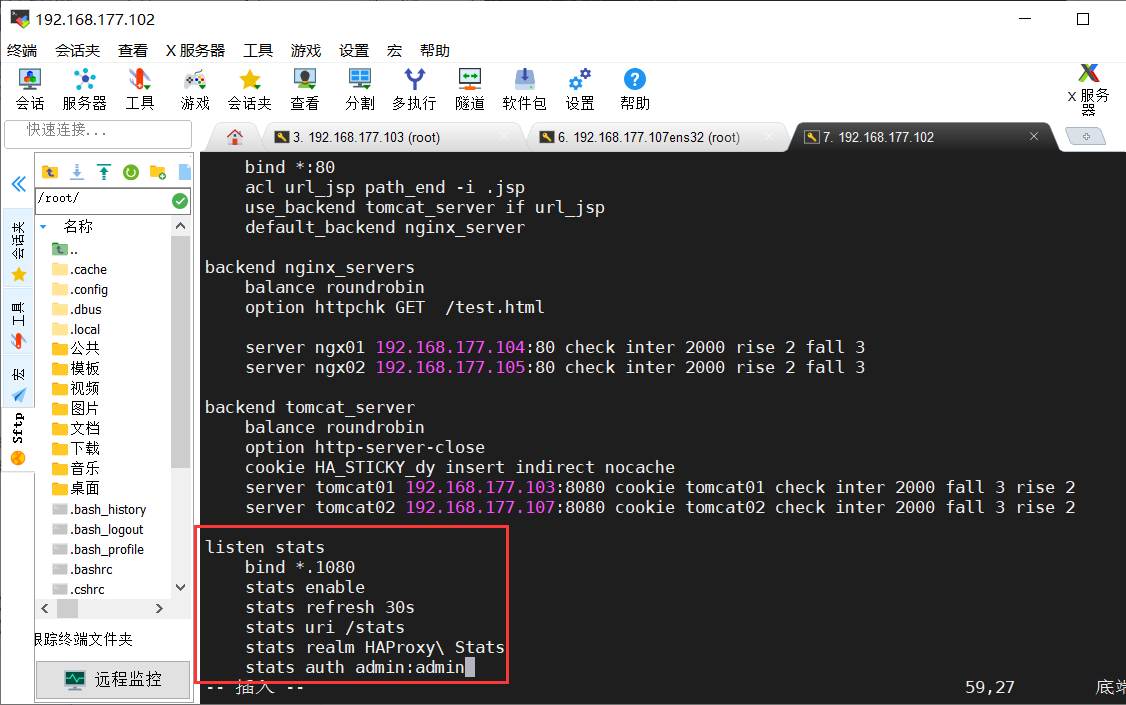Open the X 服务器 menu
The width and height of the screenshot is (1126, 705).
coord(195,50)
